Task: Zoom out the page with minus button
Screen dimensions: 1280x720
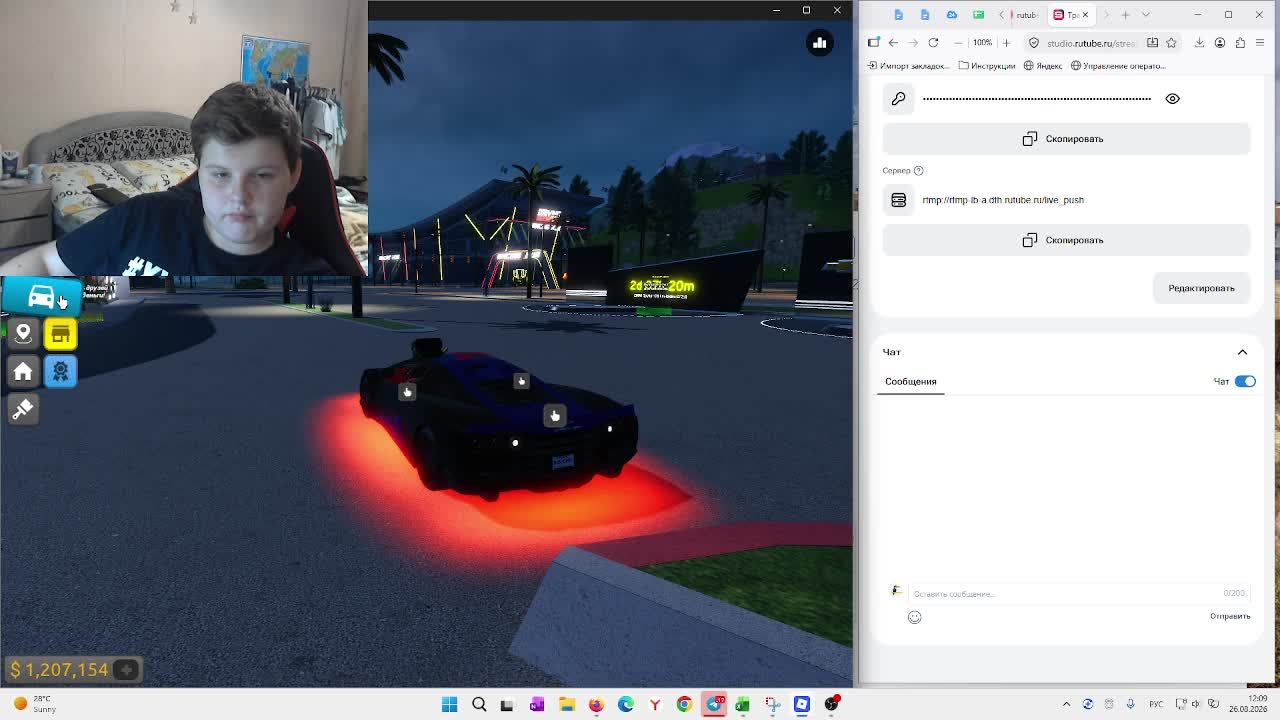Action: point(959,43)
